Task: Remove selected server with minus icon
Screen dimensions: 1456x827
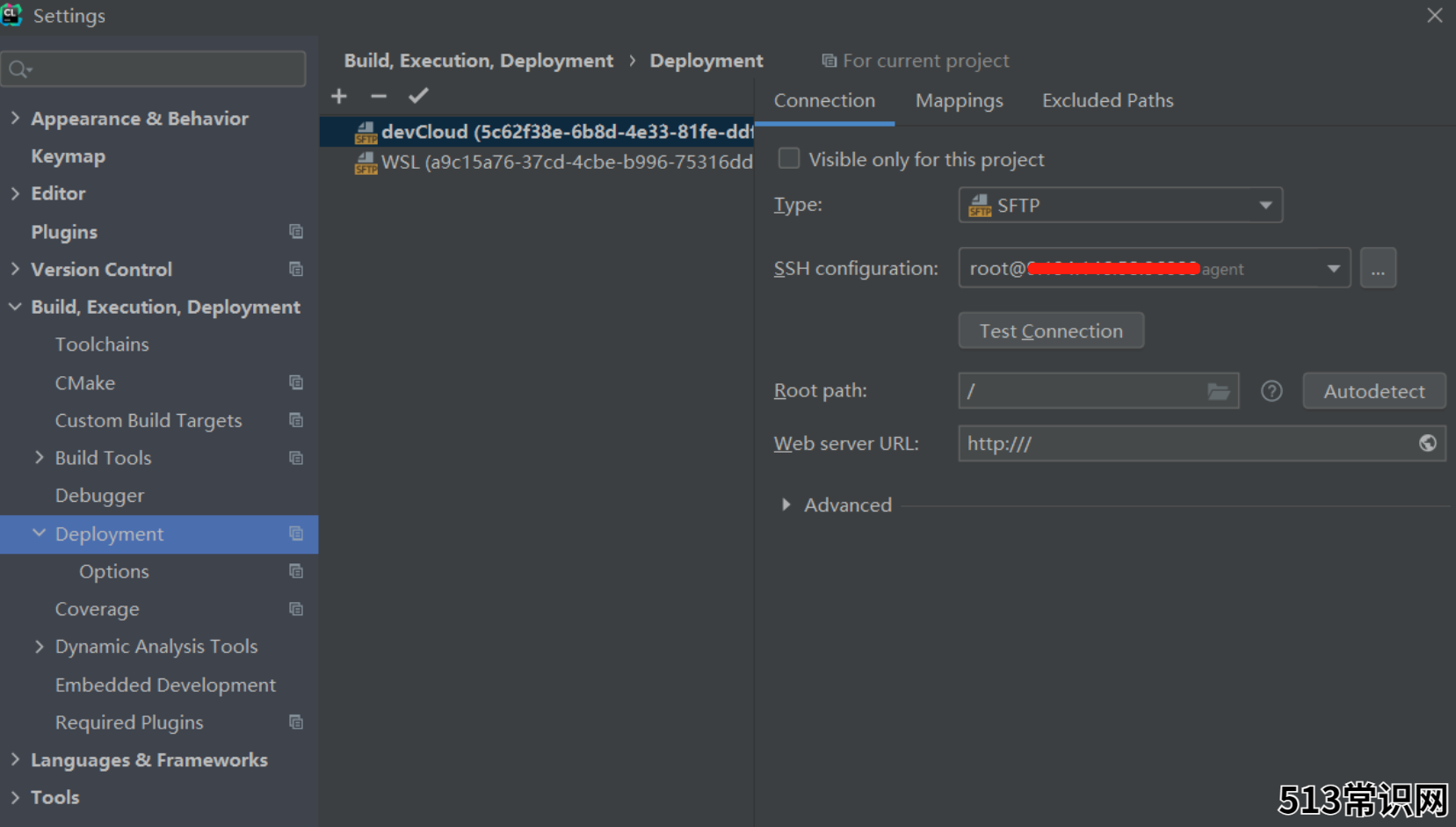Action: click(x=379, y=96)
